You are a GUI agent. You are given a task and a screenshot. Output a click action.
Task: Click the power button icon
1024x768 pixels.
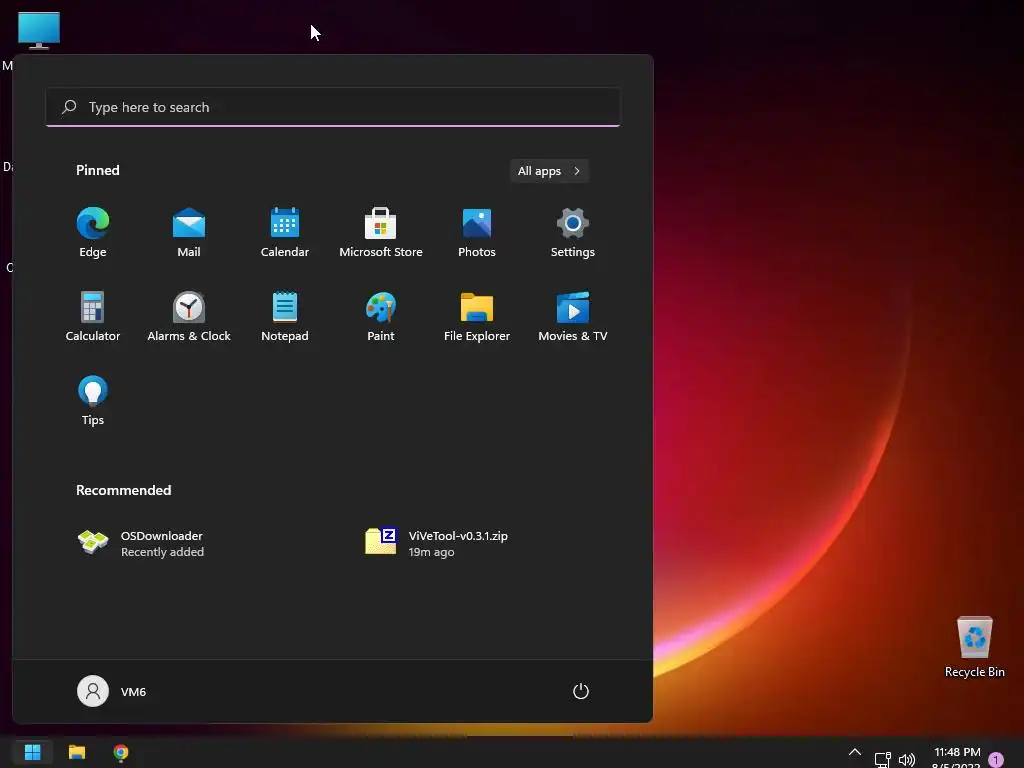point(581,691)
